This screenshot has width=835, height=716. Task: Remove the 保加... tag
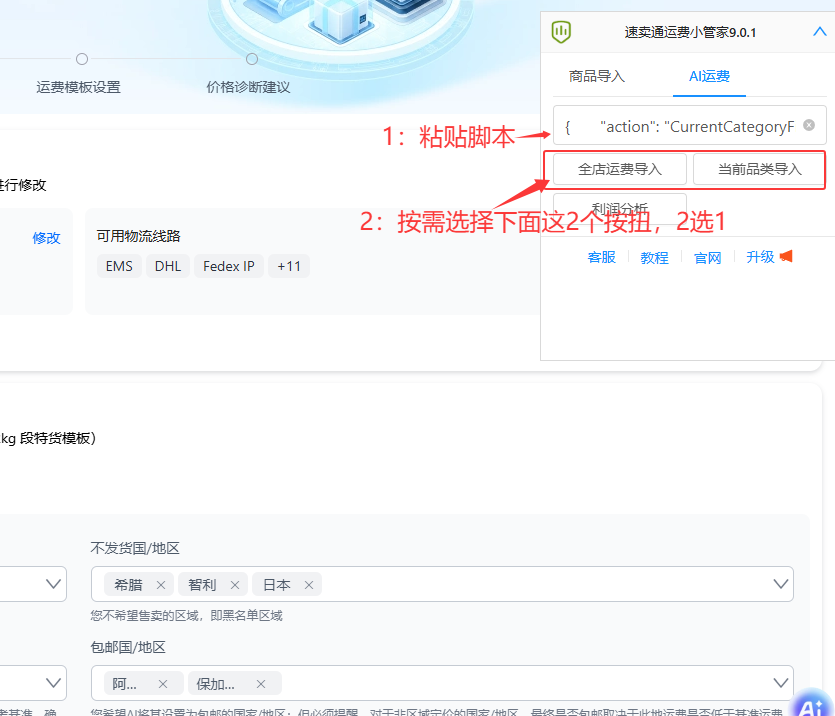tap(261, 684)
